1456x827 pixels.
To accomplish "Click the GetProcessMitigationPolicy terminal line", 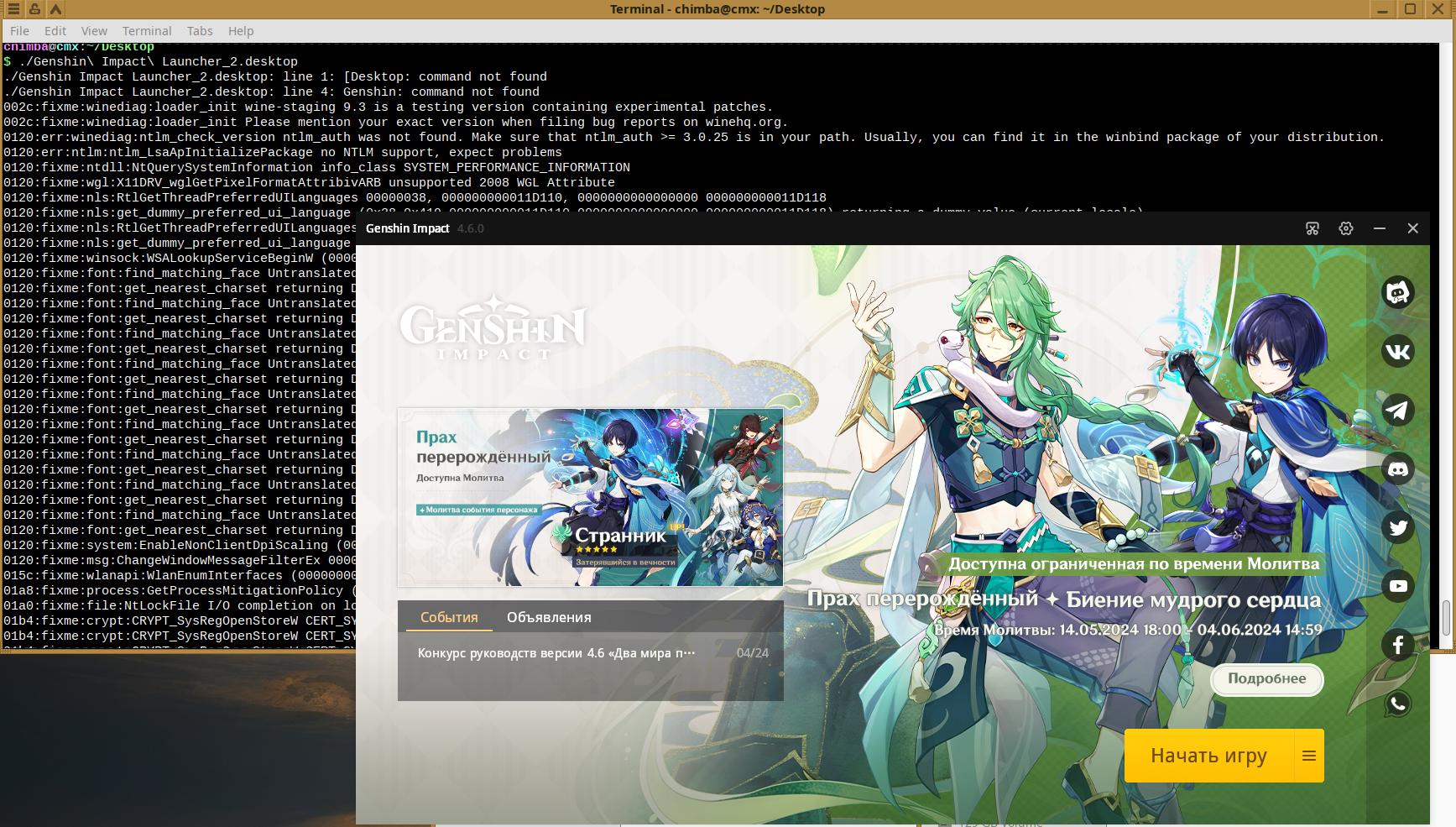I will tap(180, 590).
